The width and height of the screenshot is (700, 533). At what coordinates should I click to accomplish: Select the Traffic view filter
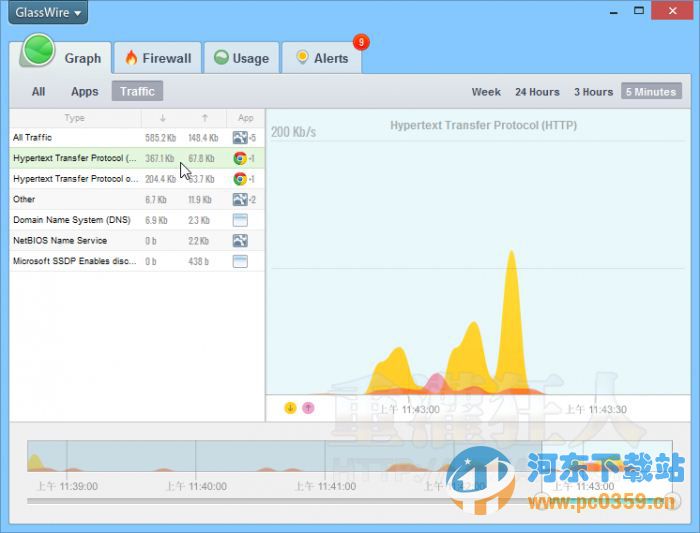tap(137, 91)
